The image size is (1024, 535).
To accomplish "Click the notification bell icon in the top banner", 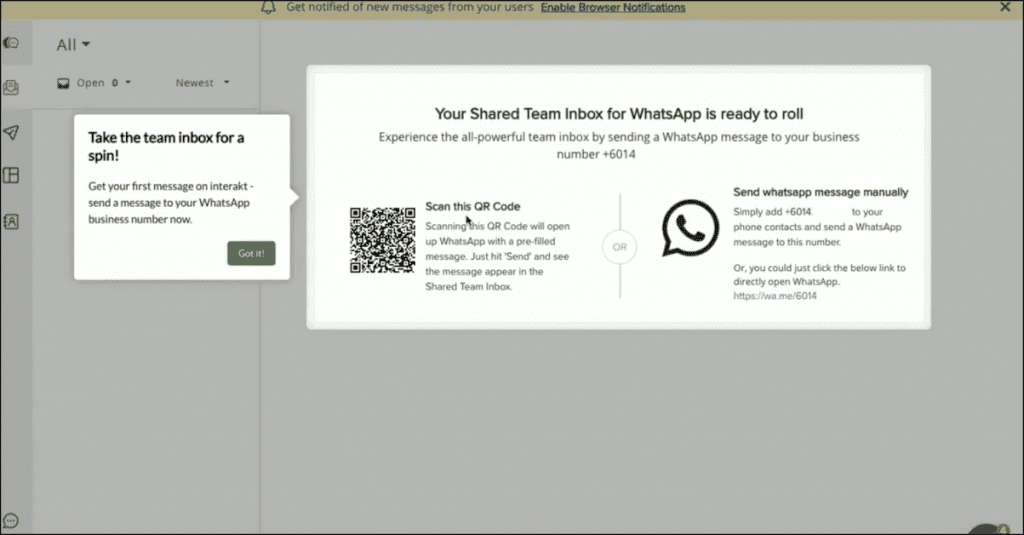I will pos(268,7).
